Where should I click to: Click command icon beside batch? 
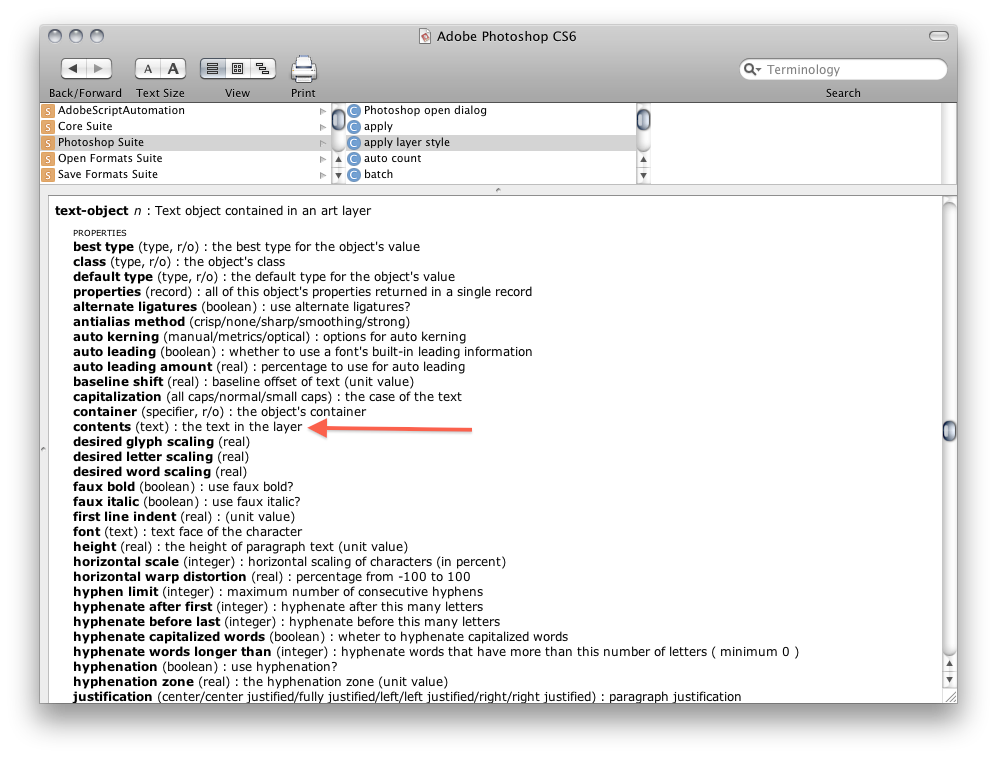pos(354,174)
